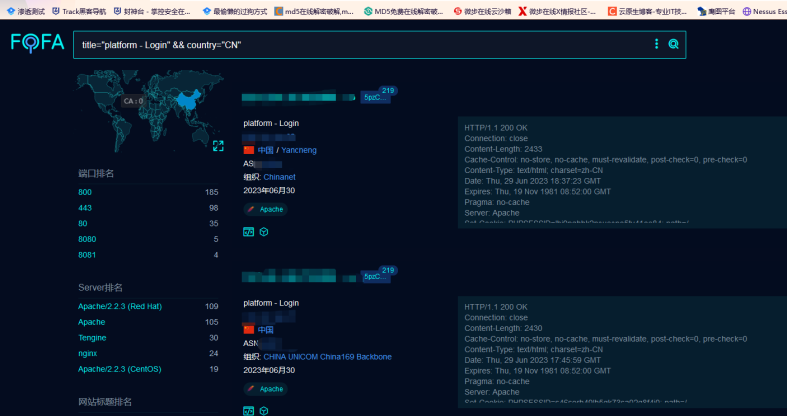Click the China flag icon in the CHINA UNICOM result
Screen dimensions: 787x416
pyautogui.click(x=249, y=330)
